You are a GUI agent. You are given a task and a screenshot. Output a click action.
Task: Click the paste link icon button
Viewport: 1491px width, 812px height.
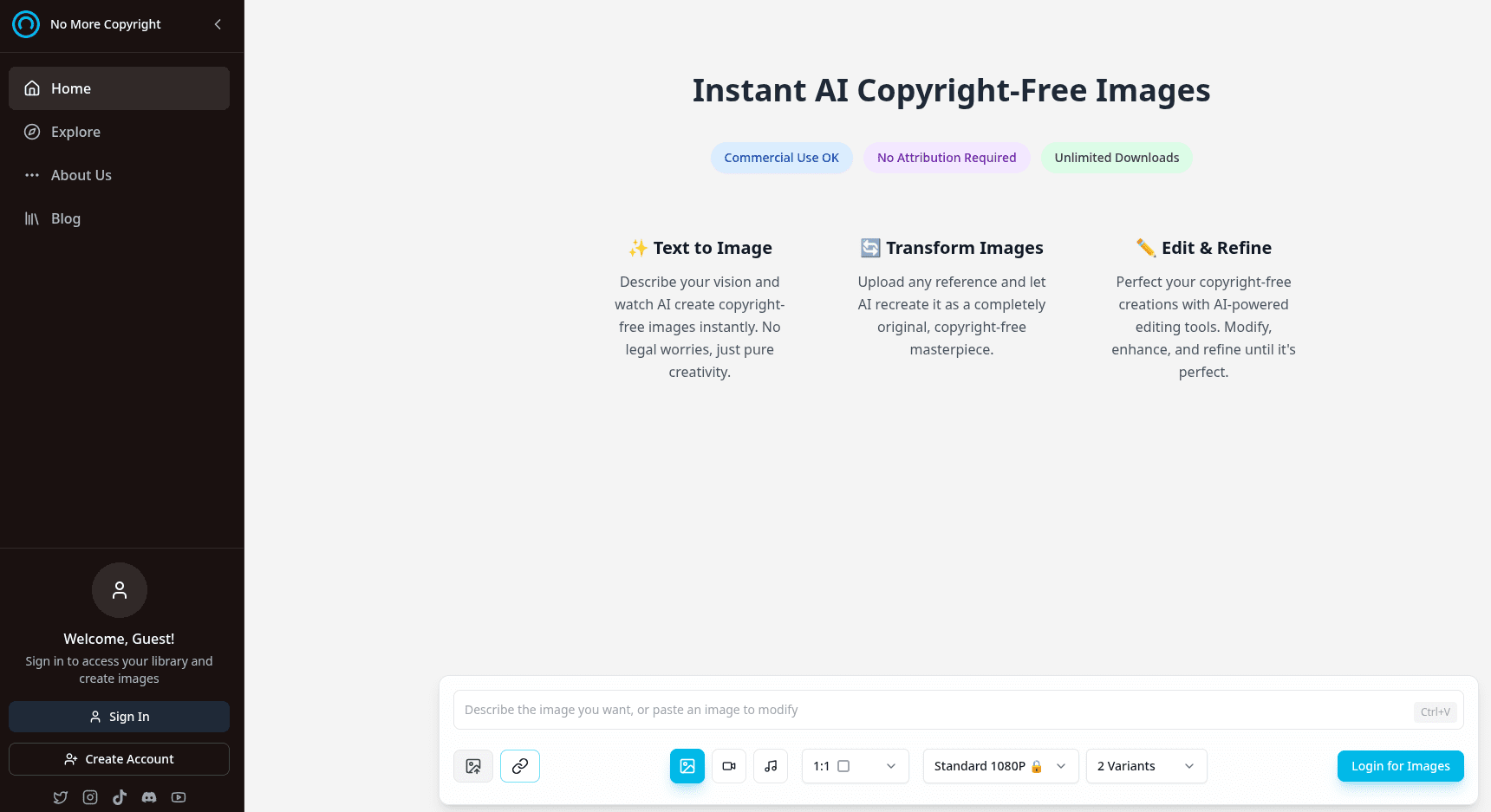(520, 766)
